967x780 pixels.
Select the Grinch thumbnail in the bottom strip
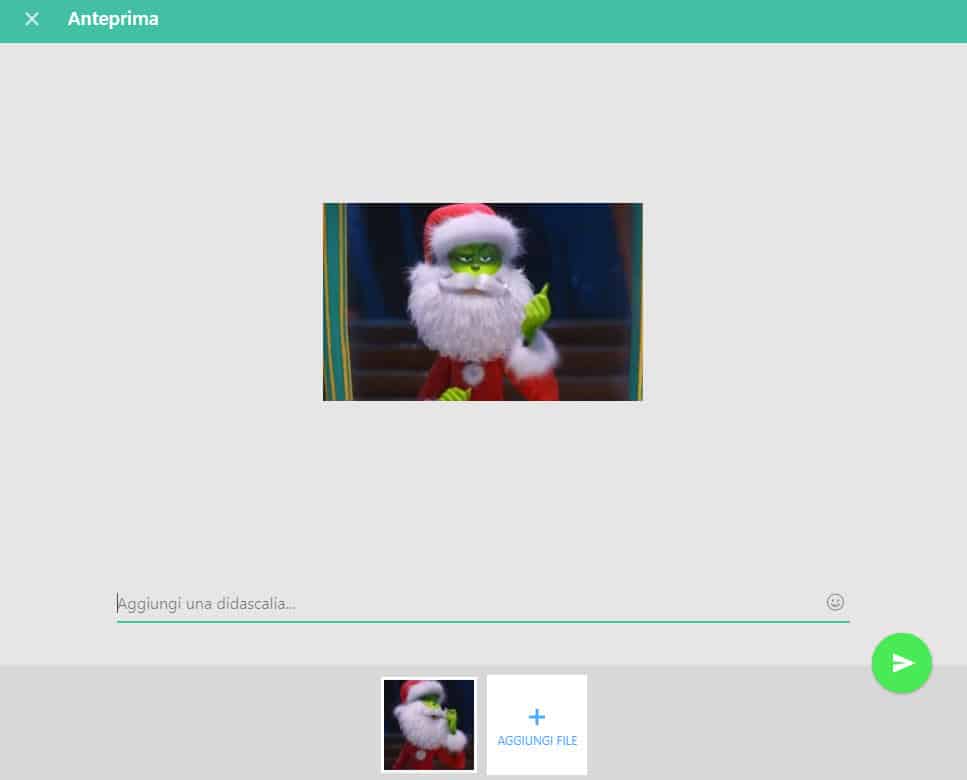429,725
